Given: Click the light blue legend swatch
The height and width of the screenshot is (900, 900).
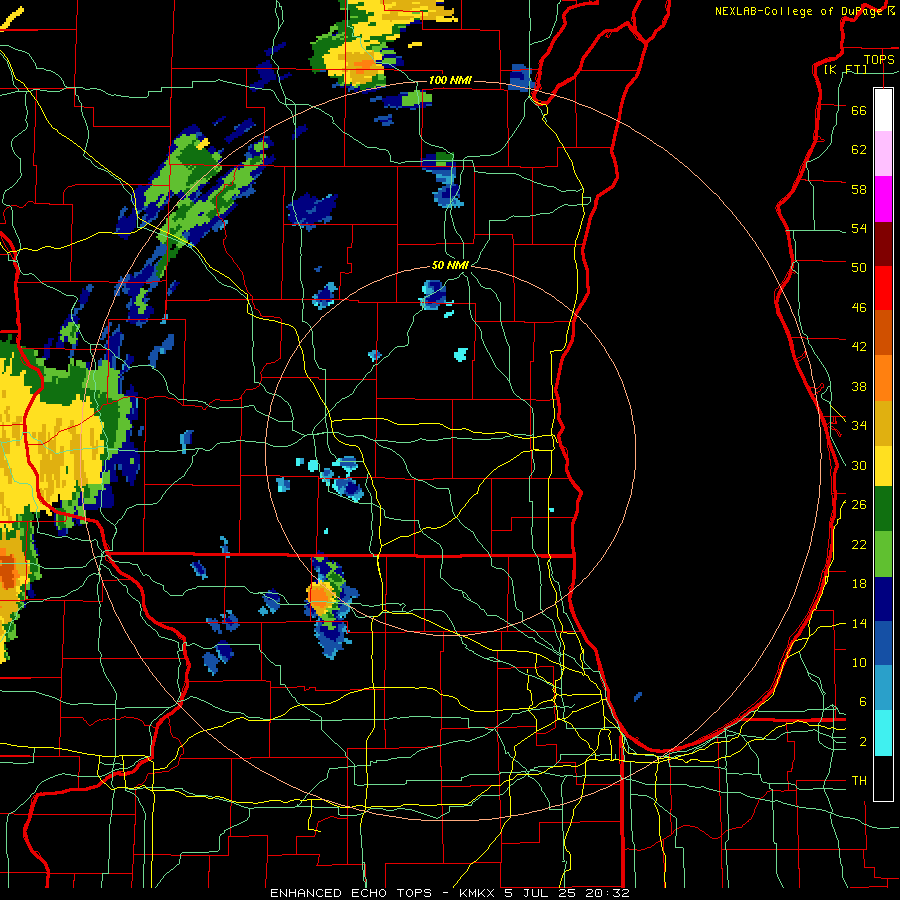Looking at the screenshot, I should pos(883,688).
